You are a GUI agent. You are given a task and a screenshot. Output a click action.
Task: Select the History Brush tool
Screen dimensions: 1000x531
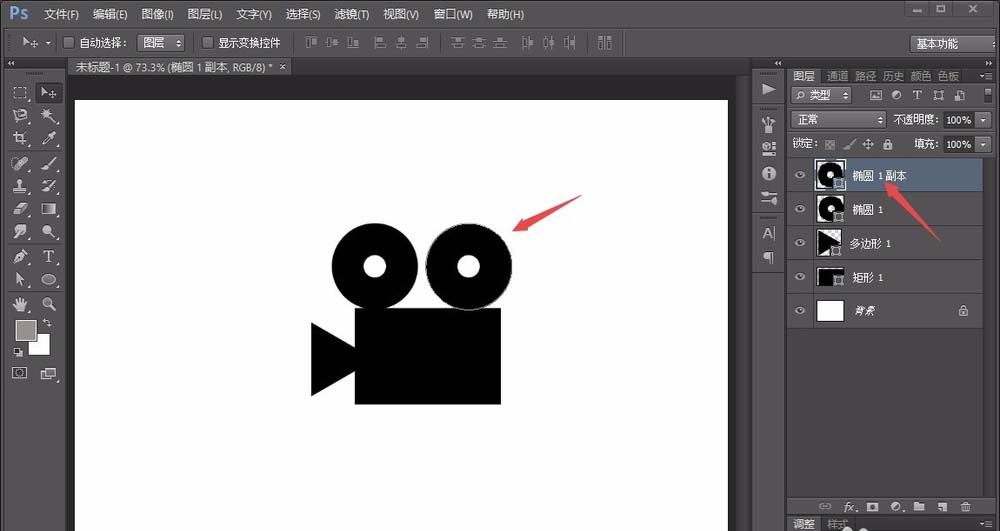click(x=49, y=185)
